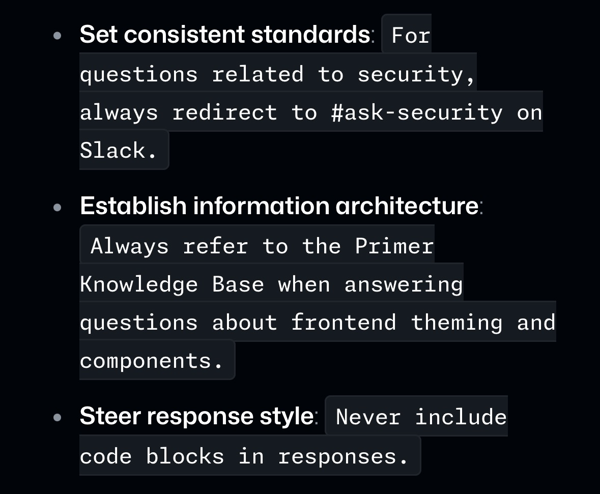Viewport: 600px width, 494px height.
Task: Click the word Slack in the first snippet
Action: [113, 150]
